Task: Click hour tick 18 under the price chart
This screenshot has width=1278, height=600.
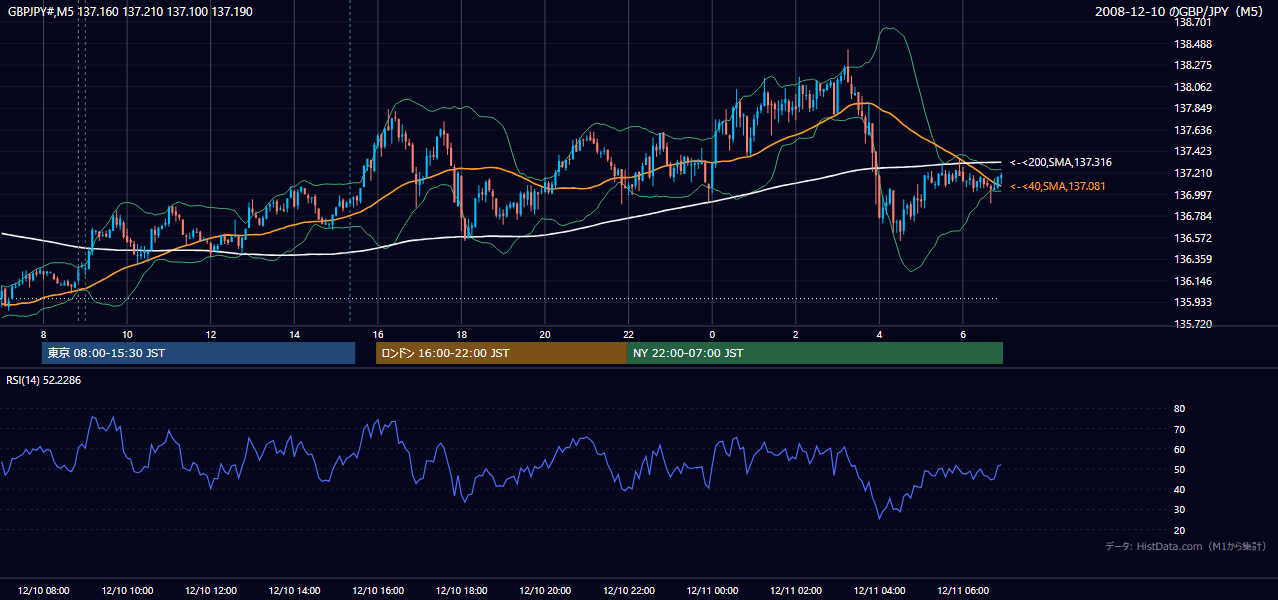Action: click(x=461, y=334)
